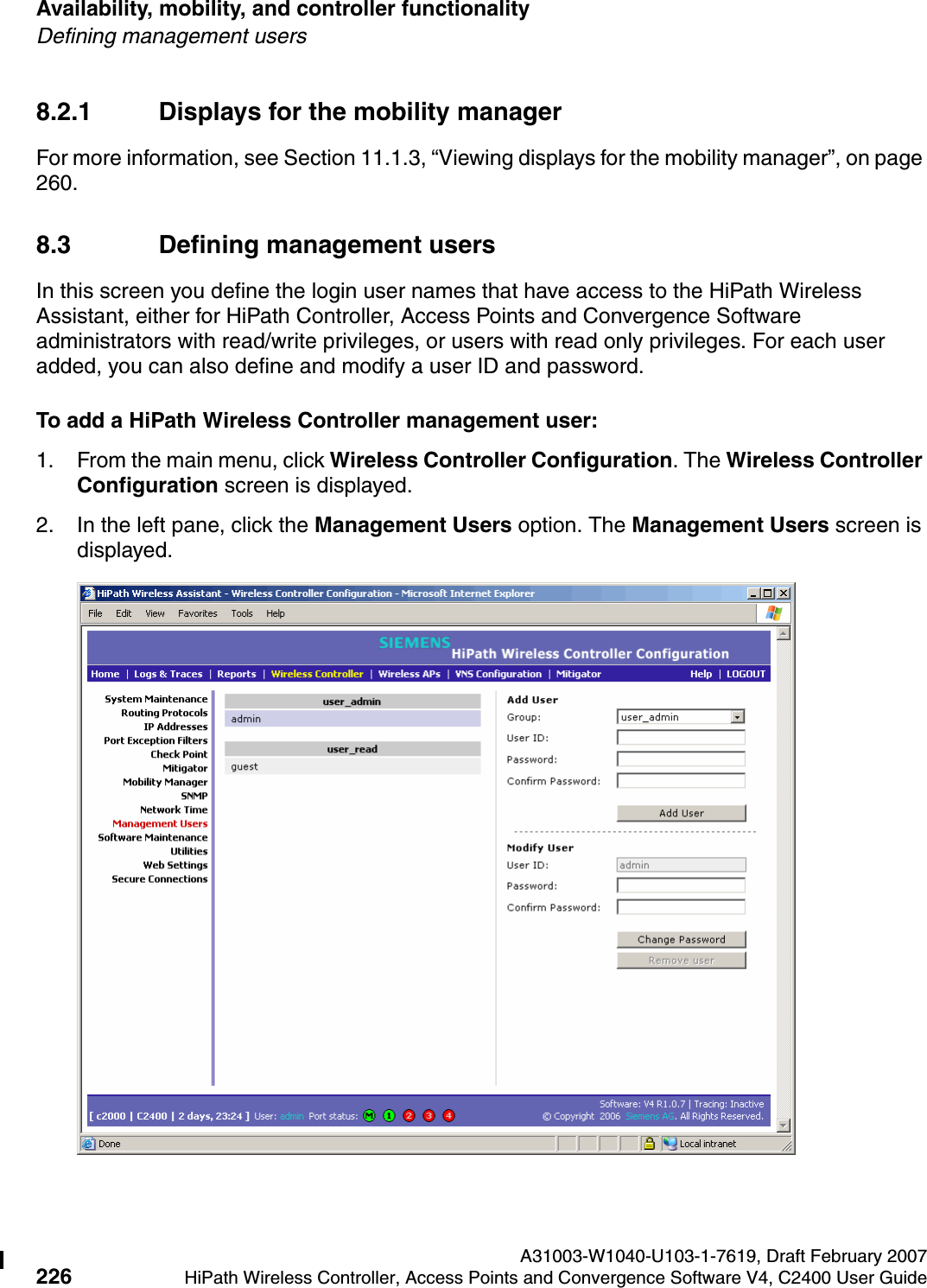Click the padlock icon in the status bar
Screen dimensions: 927x1288
coord(650,1143)
